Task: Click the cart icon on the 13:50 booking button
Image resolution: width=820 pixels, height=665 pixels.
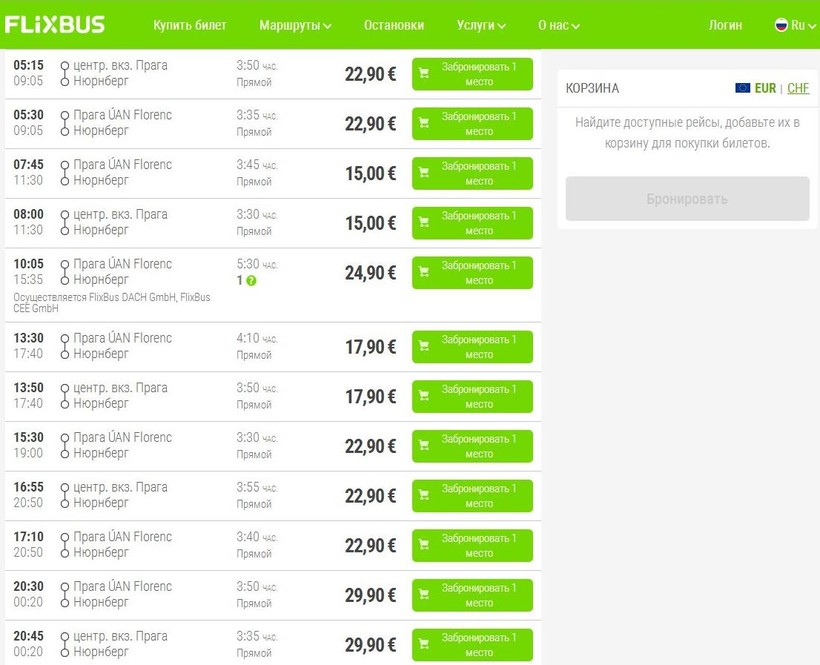Action: point(424,396)
